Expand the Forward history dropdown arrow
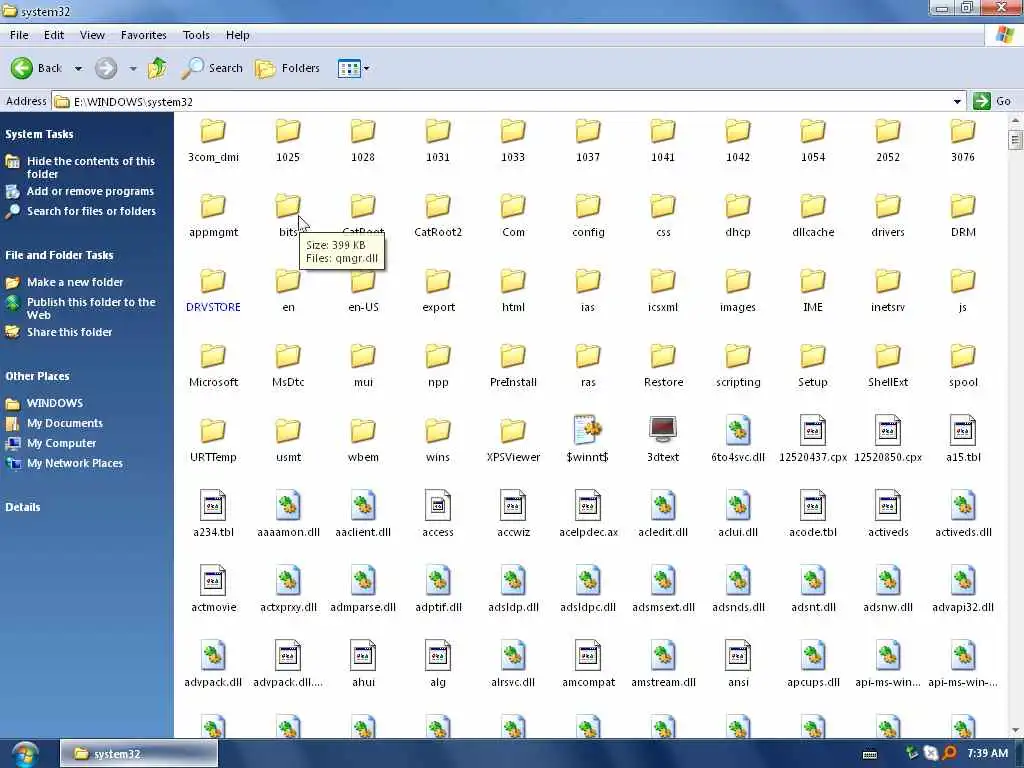This screenshot has height=768, width=1024. 133,69
